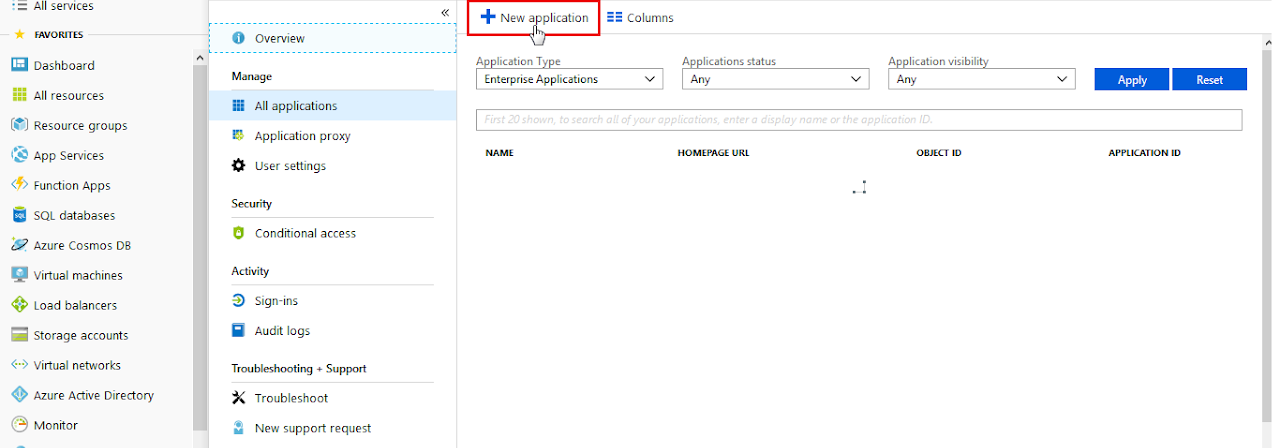1280x448 pixels.
Task: Click the Favorites star icon
Action: [x=19, y=34]
